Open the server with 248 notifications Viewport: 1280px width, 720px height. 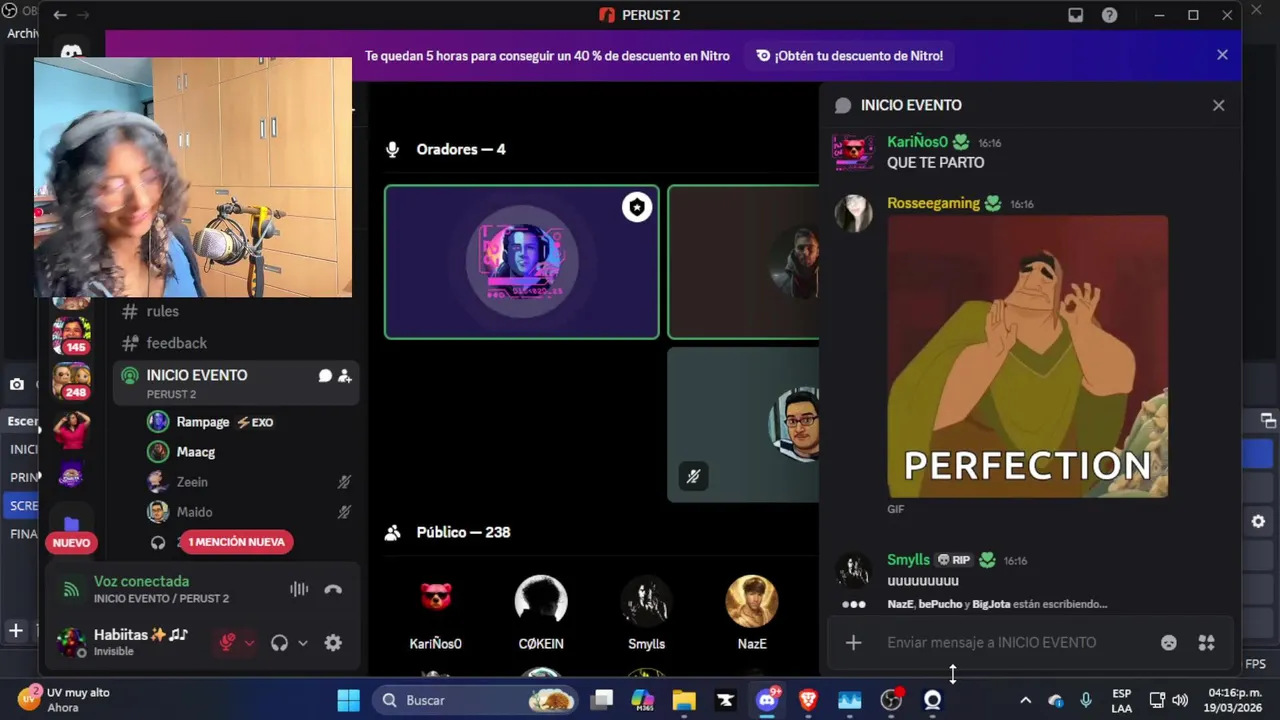[x=71, y=380]
